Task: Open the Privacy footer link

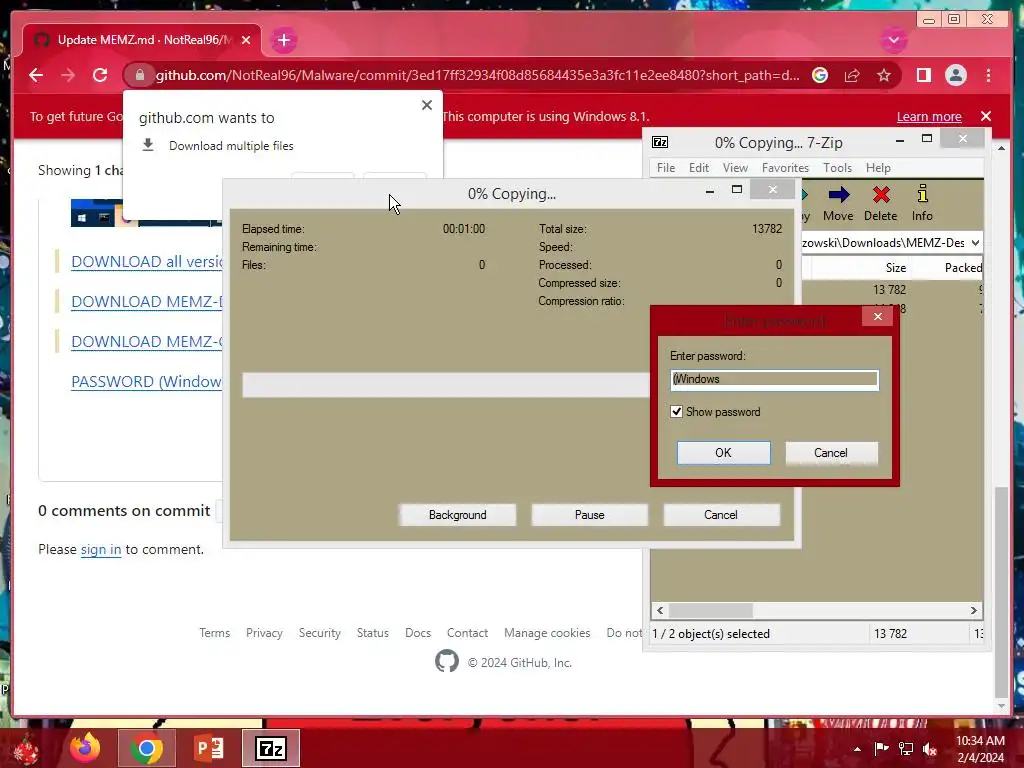Action: point(264,633)
